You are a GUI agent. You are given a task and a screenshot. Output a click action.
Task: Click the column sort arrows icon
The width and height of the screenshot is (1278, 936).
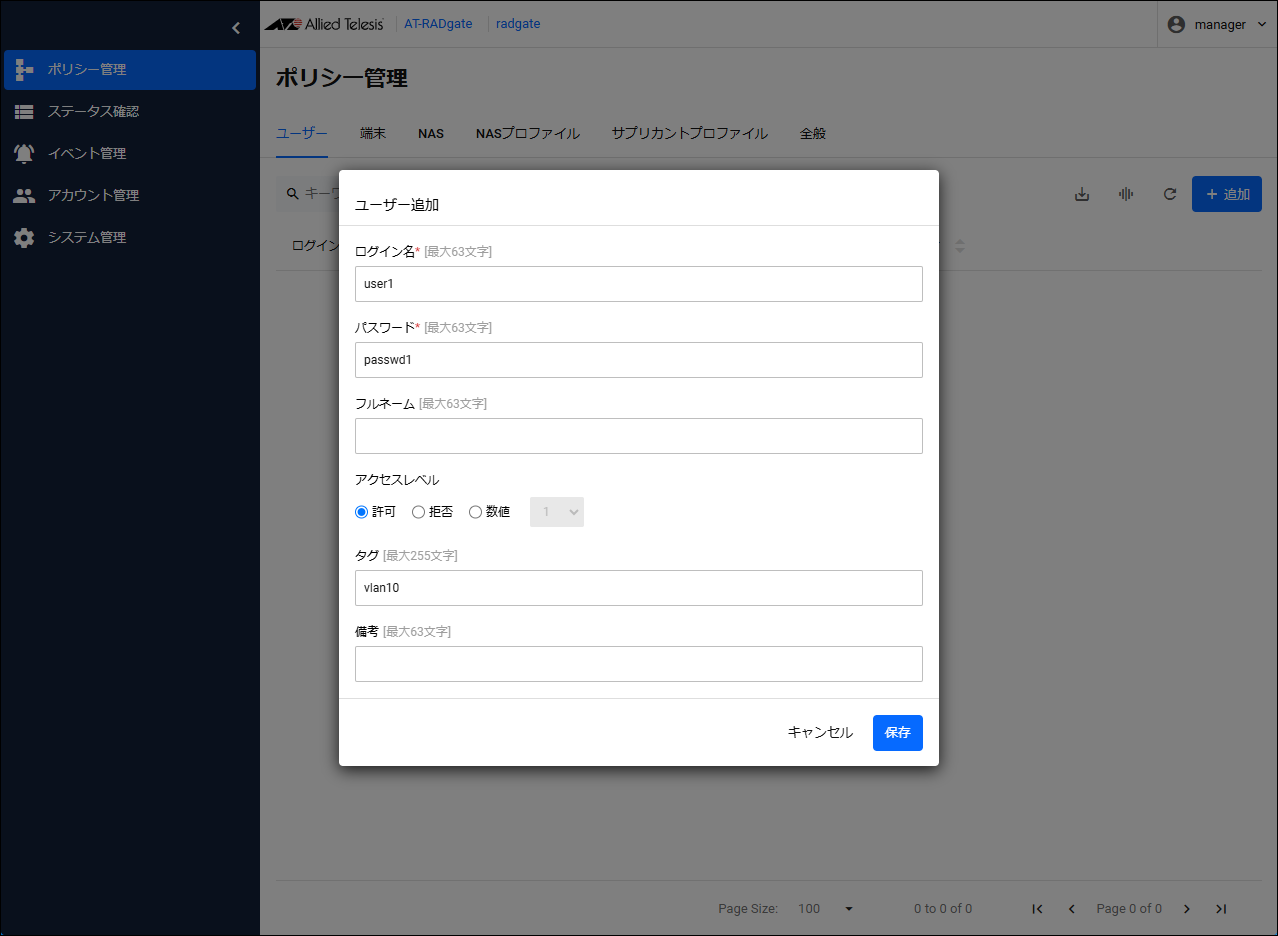click(960, 246)
